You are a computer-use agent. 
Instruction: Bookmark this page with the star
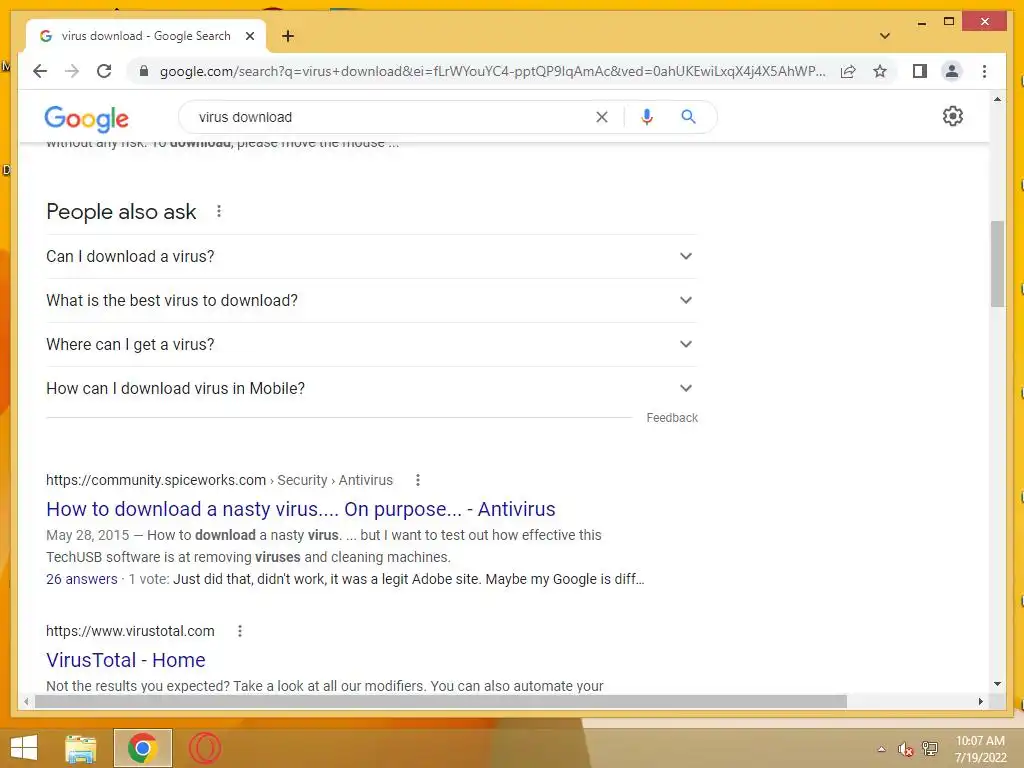[880, 71]
